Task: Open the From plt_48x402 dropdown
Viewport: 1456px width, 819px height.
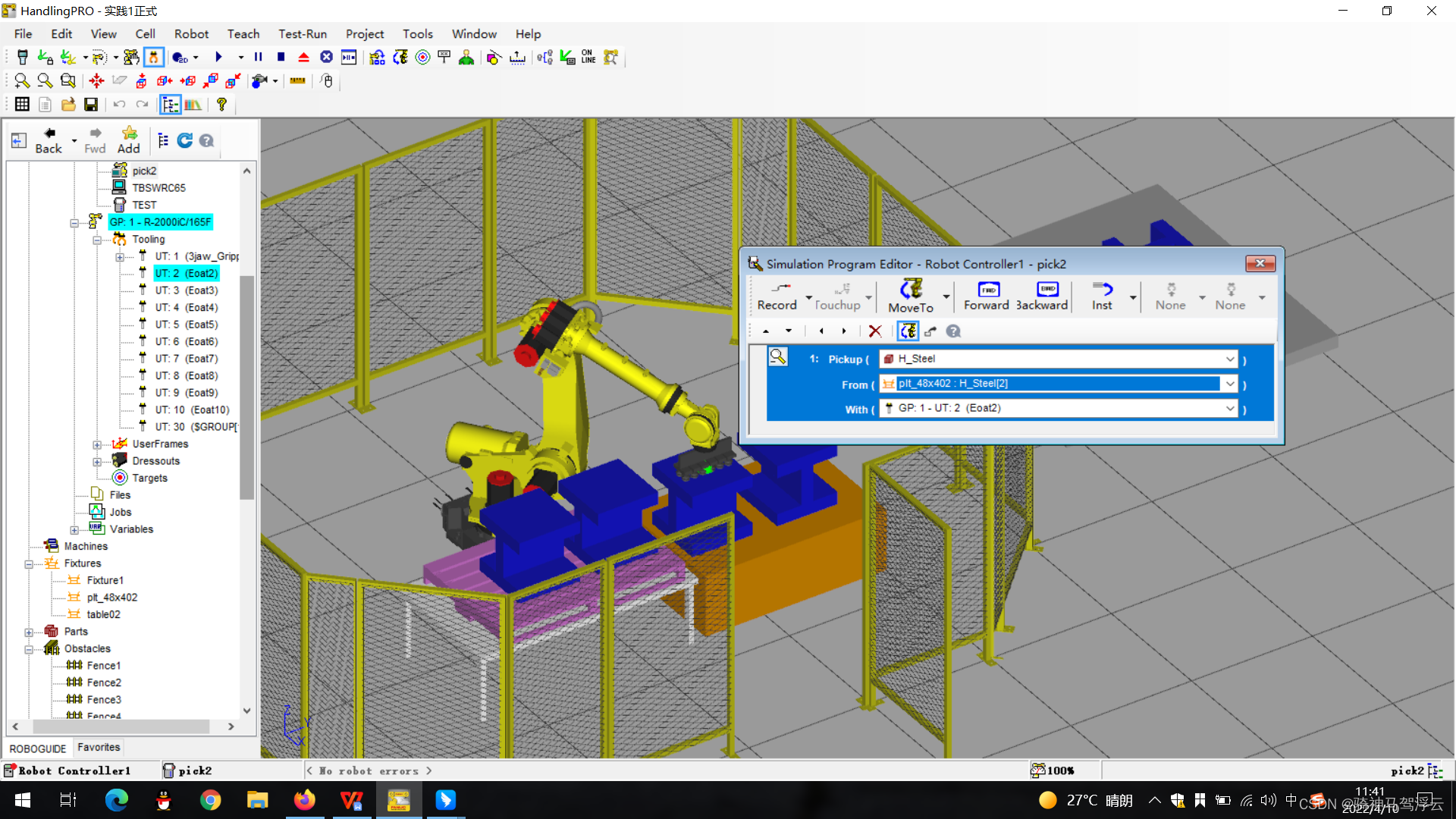Action: coord(1229,384)
